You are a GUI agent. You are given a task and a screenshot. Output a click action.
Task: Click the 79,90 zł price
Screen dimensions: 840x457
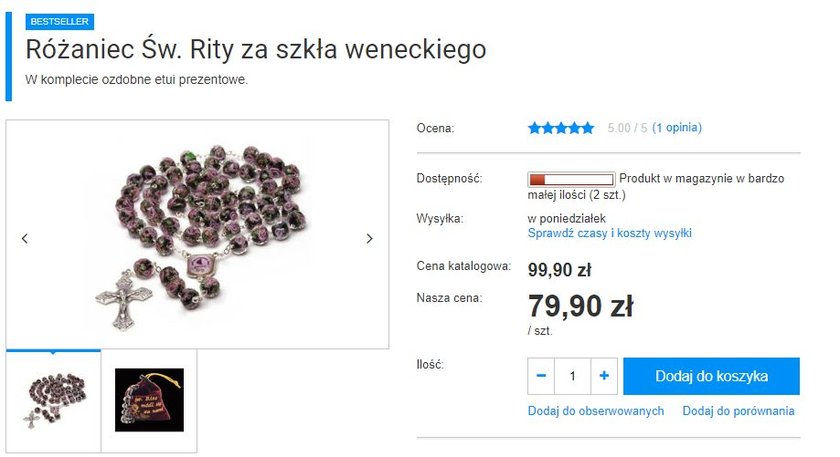(x=581, y=306)
